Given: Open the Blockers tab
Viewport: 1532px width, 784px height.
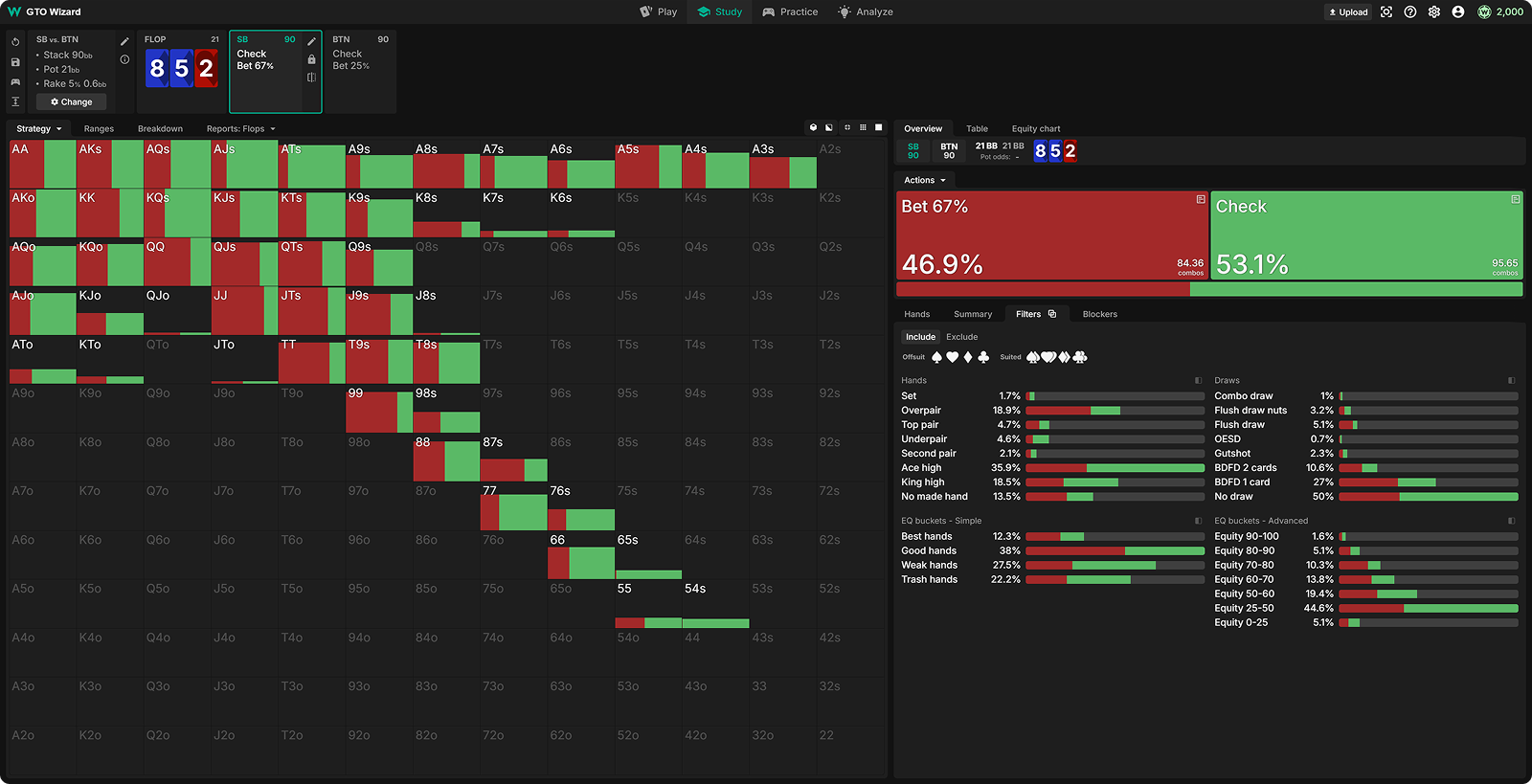Looking at the screenshot, I should [1099, 314].
